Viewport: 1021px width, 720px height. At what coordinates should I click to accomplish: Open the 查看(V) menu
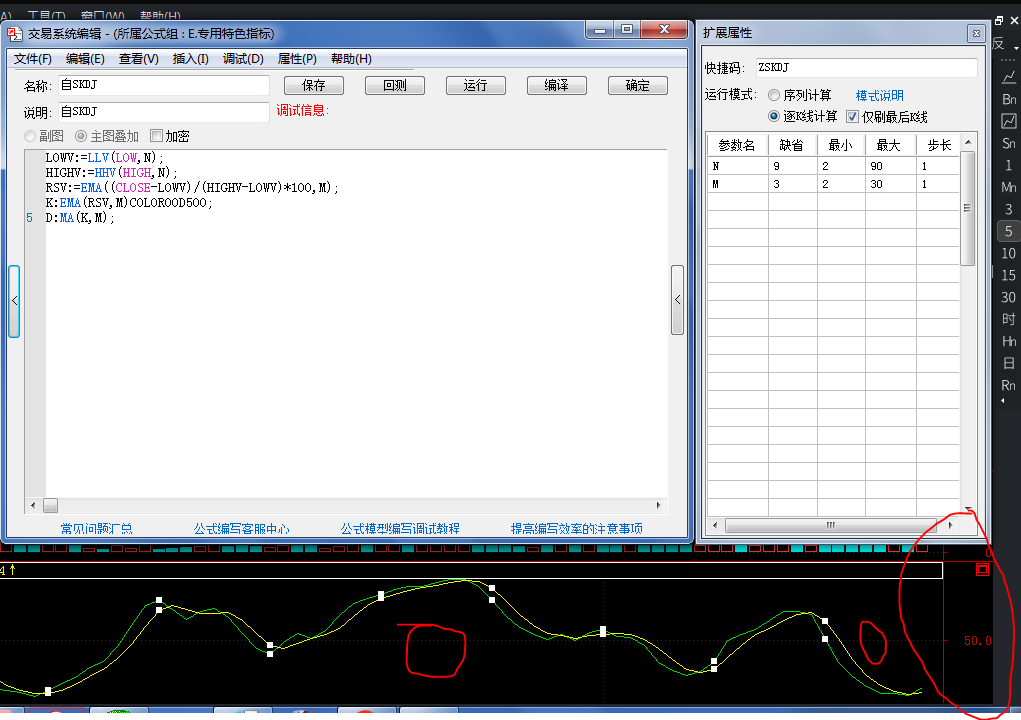coord(139,59)
